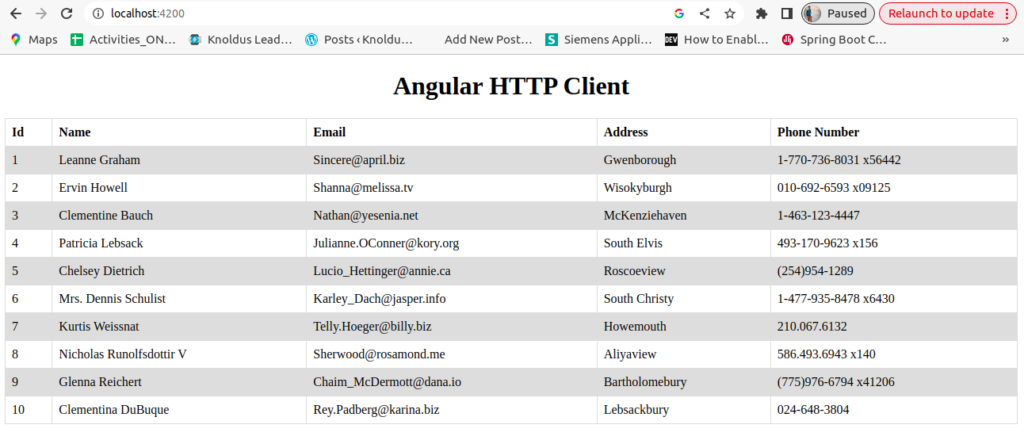
Task: Open the Extensions puzzle piece icon
Action: 762,14
